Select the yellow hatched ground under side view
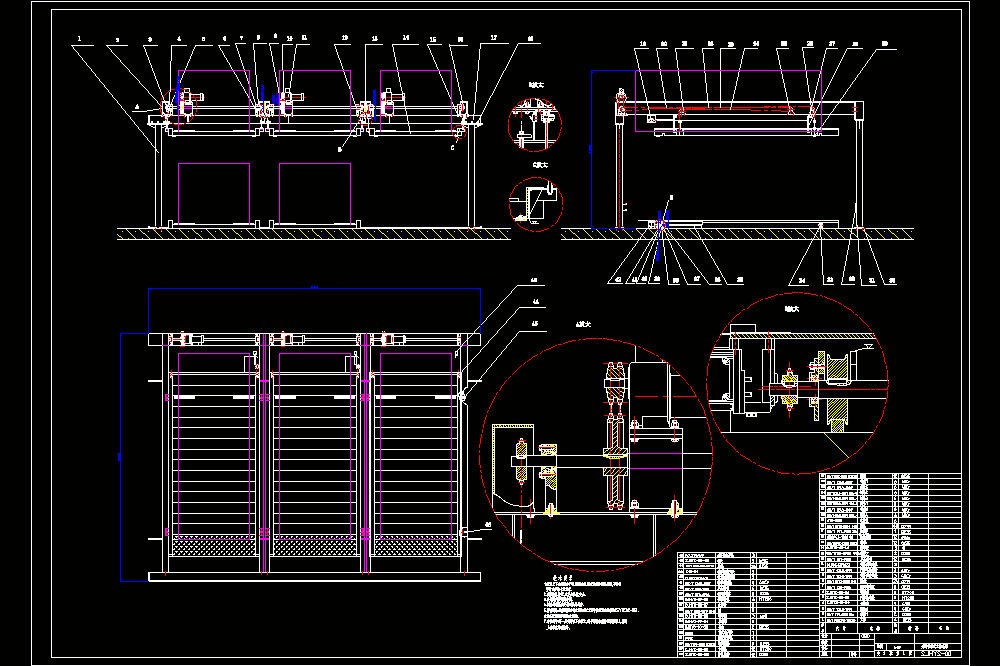1000x666 pixels. coord(737,234)
